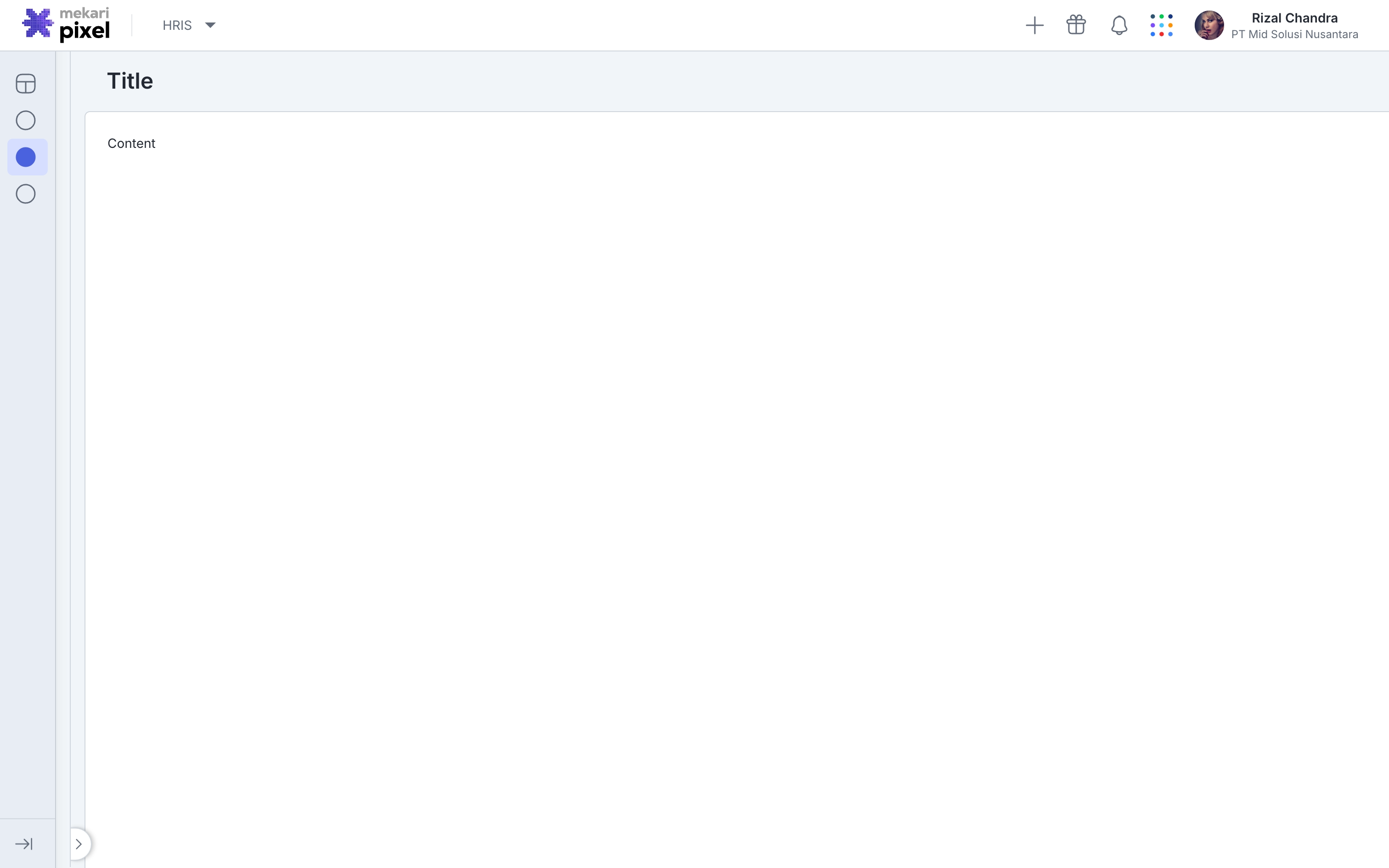Expand the sidebar with the arrow-to-bar icon
Image resolution: width=1389 pixels, height=868 pixels.
pyautogui.click(x=24, y=844)
